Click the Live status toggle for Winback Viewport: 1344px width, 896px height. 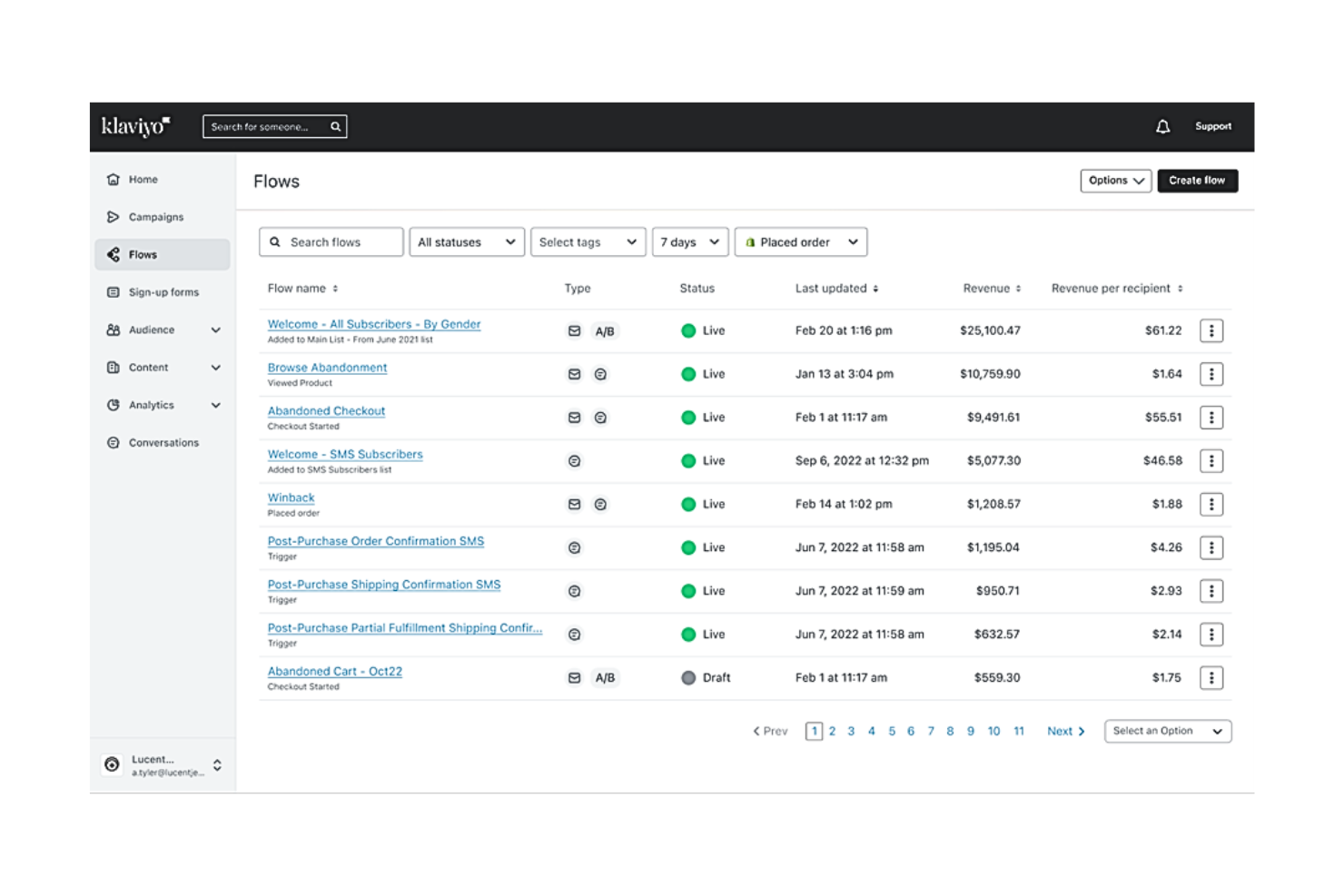coord(689,504)
